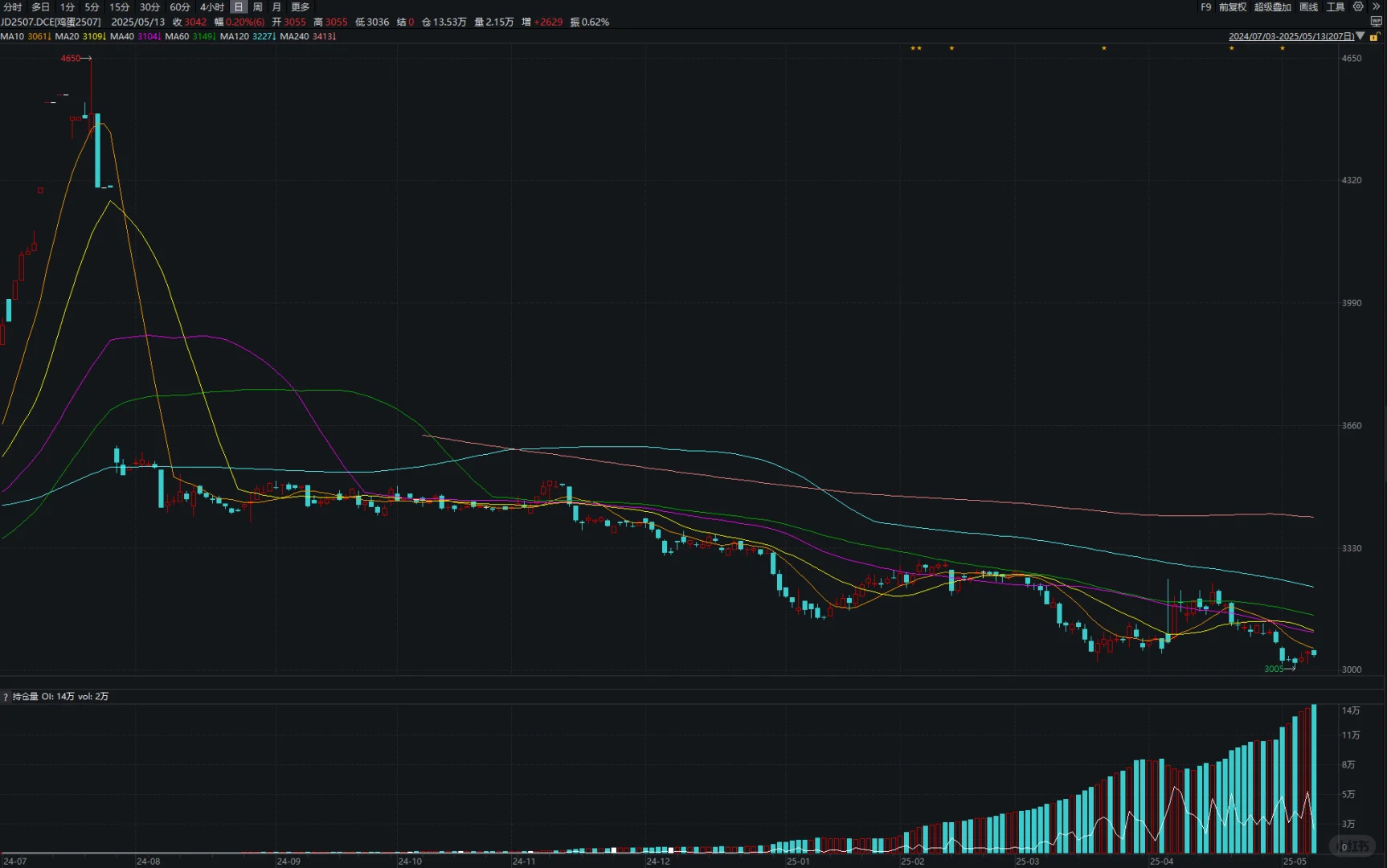Click the MA10 indicator label
The width and height of the screenshot is (1387, 868).
point(12,36)
